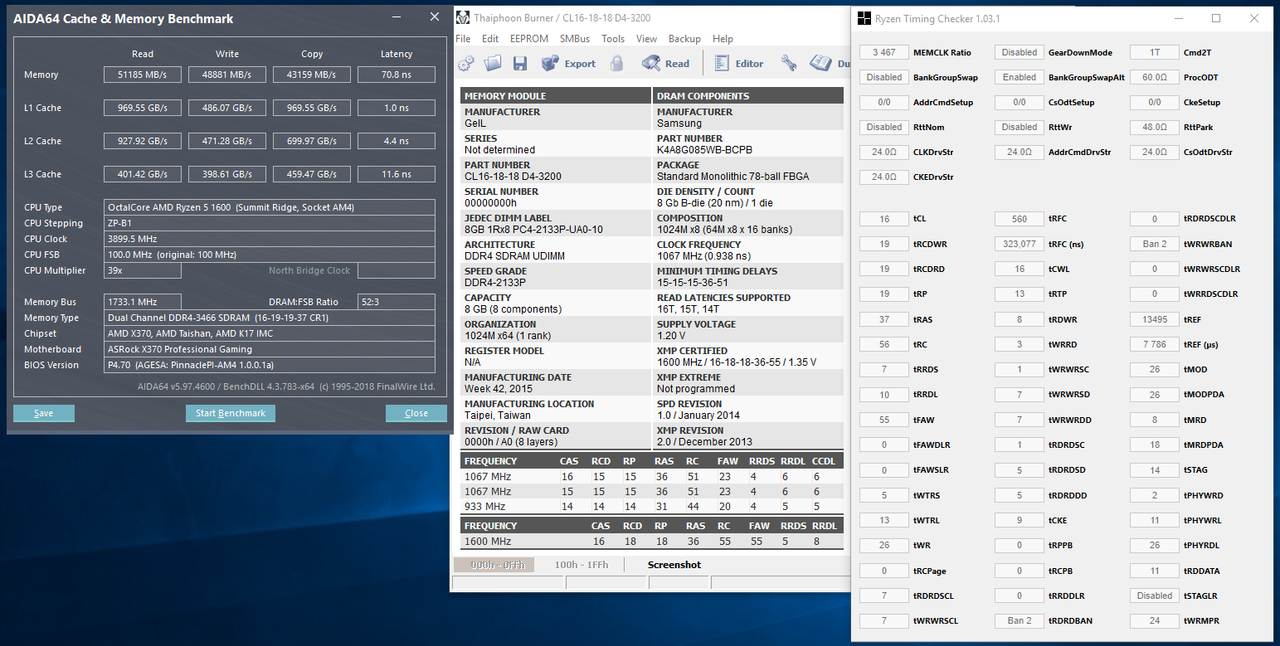Image resolution: width=1280 pixels, height=646 pixels.
Task: Switch to the Screenshot tab
Action: (674, 565)
